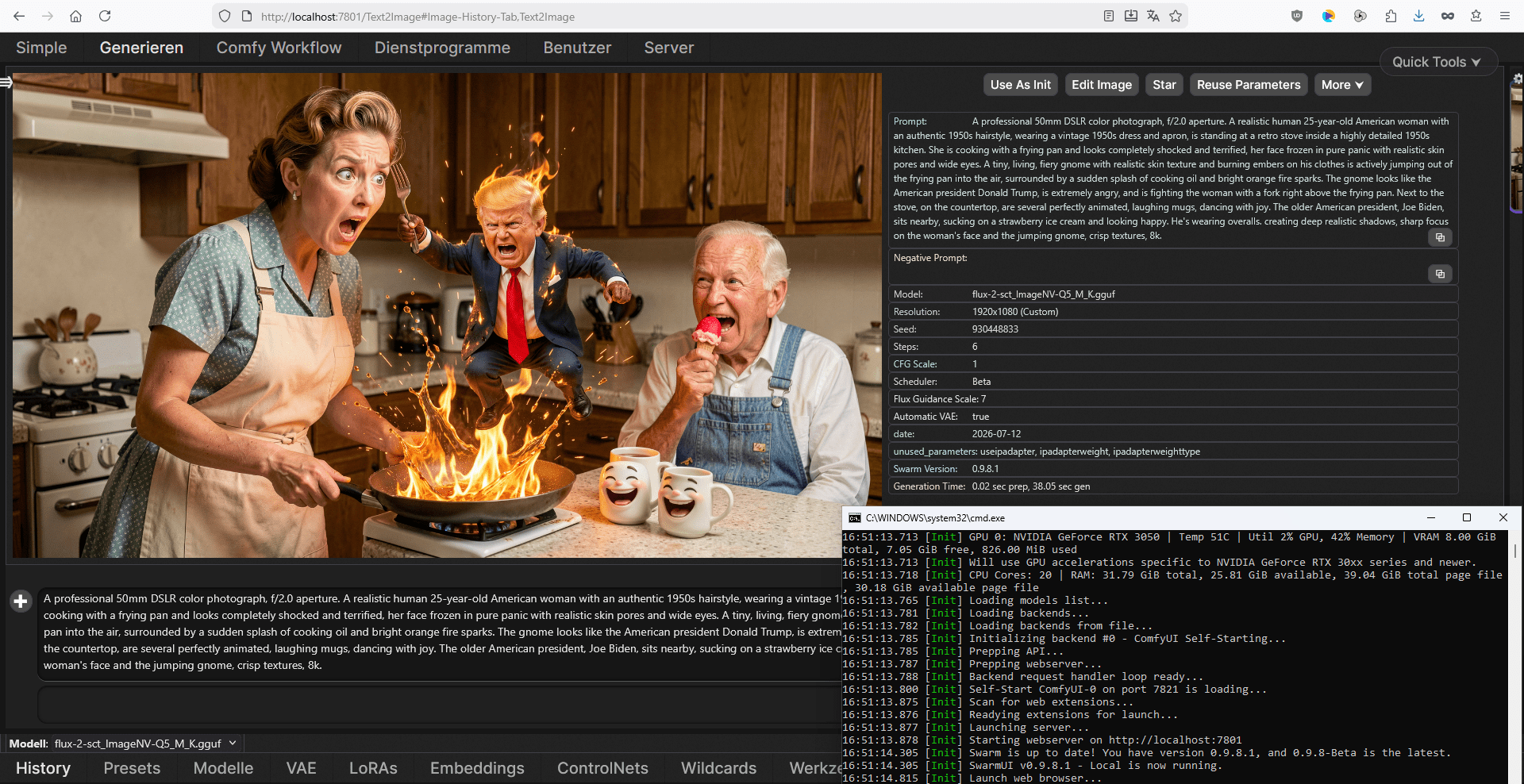Open the tracking protection shield in address bar
Viewport: 1524px width, 784px height.
225,16
